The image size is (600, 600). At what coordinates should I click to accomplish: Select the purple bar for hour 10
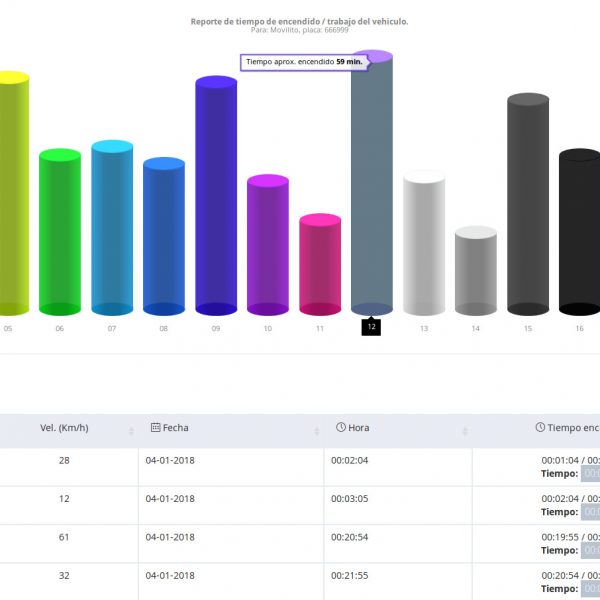pos(268,245)
